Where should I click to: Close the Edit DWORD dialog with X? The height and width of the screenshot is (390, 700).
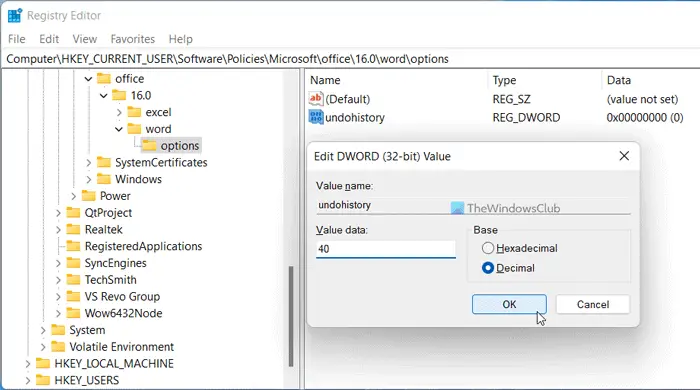click(624, 156)
